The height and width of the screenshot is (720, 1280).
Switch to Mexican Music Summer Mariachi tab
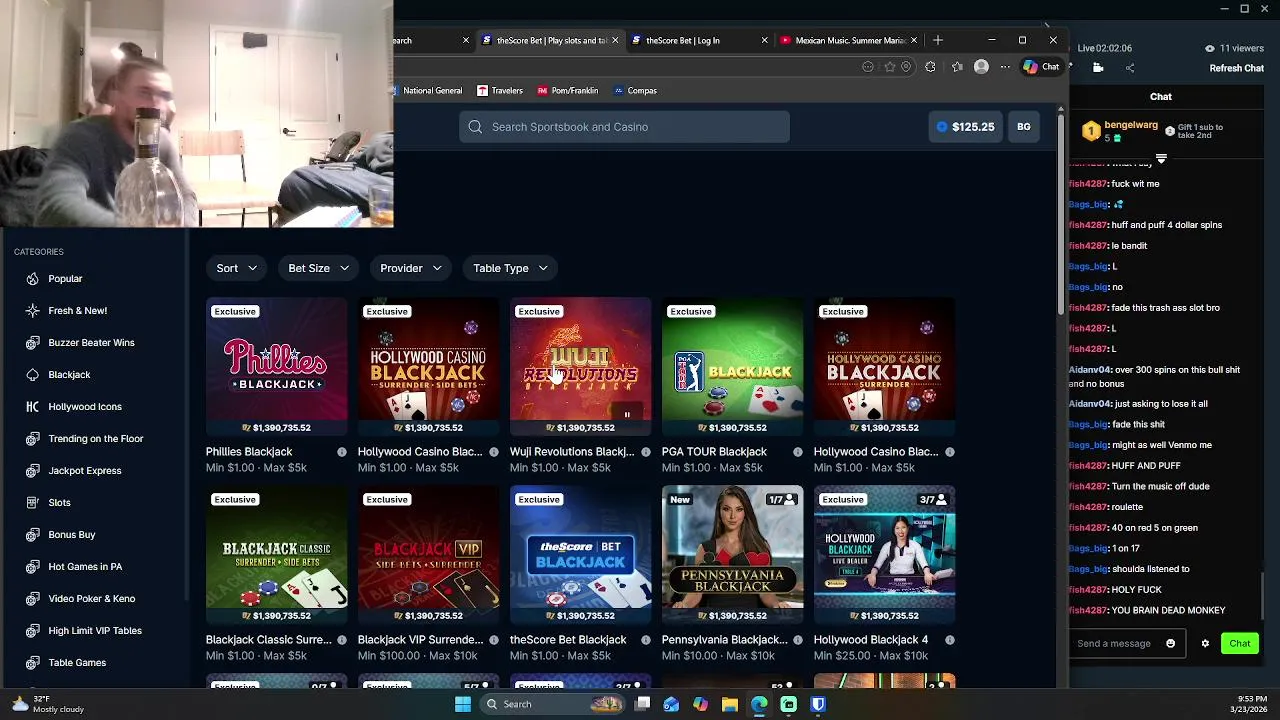pyautogui.click(x=848, y=40)
